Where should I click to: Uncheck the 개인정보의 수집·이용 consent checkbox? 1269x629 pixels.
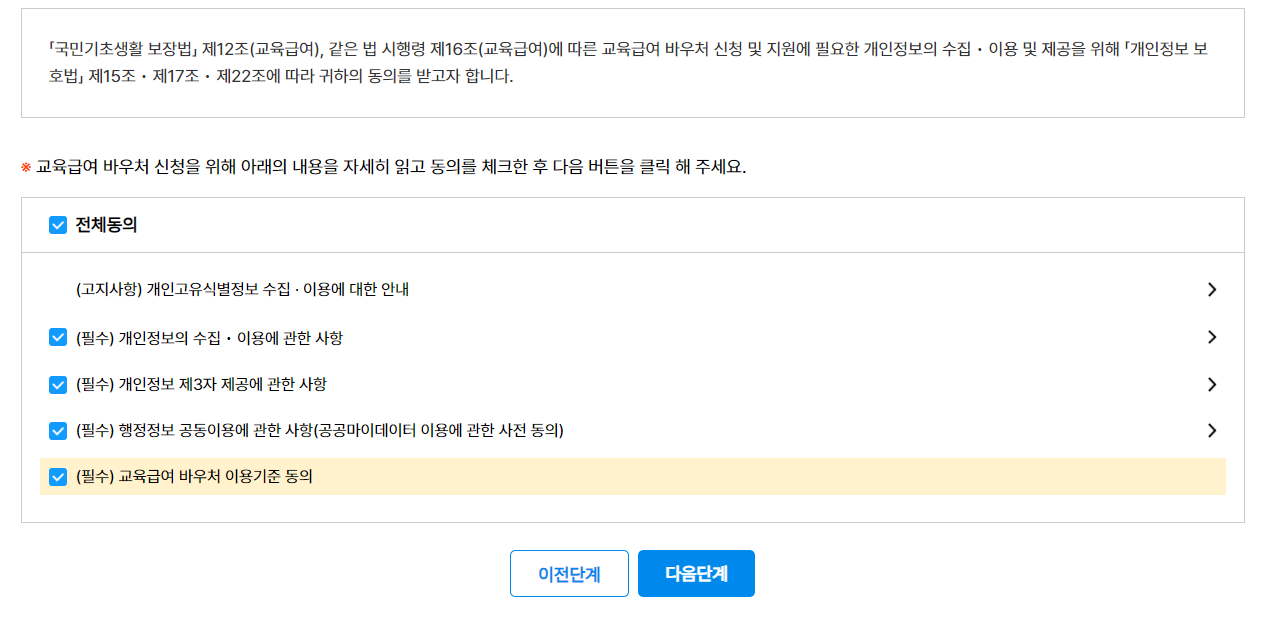[x=58, y=337]
